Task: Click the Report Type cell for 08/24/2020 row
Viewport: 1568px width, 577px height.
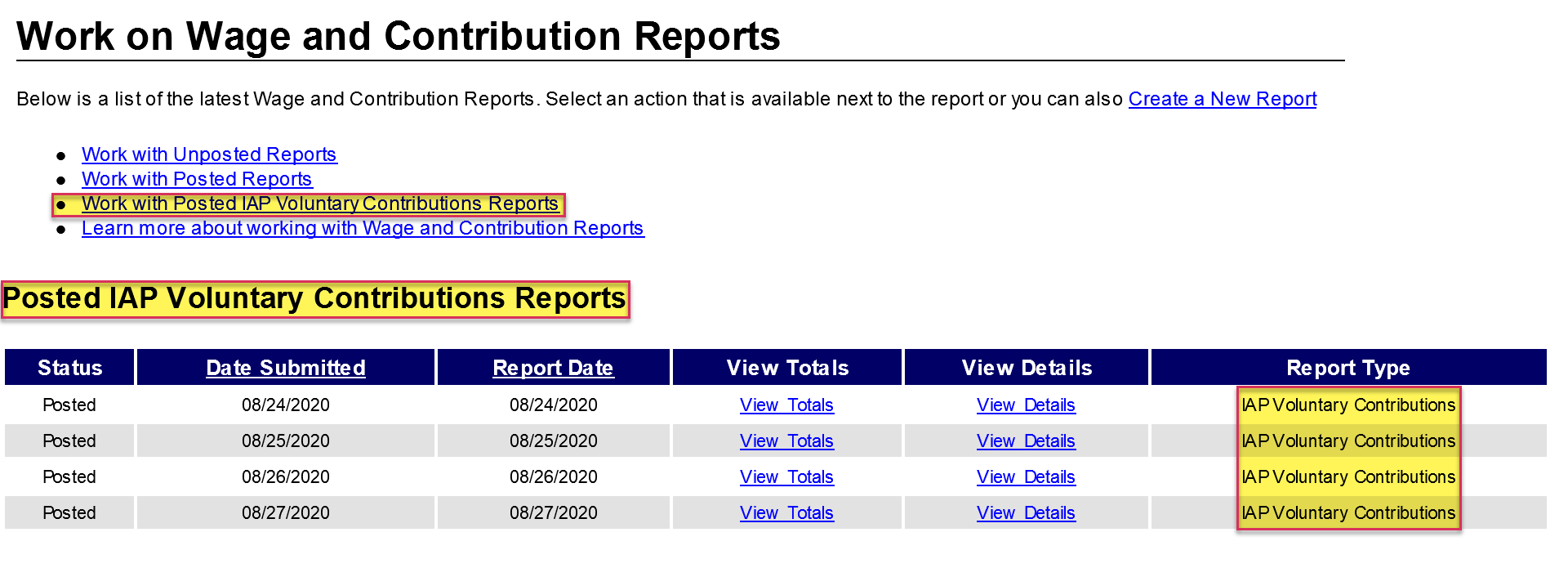Action: 1347,405
